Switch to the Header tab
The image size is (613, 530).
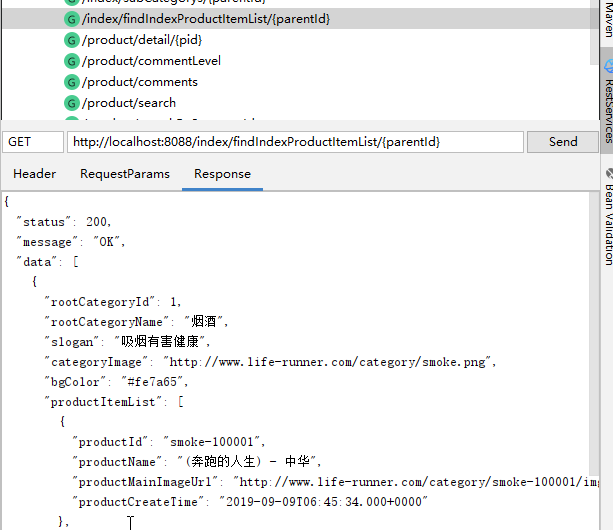point(34,174)
